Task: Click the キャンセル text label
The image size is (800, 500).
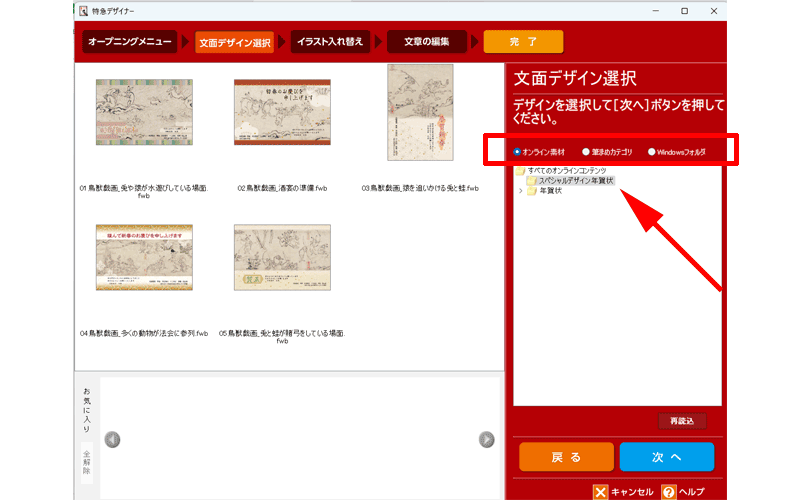Action: coord(632,492)
